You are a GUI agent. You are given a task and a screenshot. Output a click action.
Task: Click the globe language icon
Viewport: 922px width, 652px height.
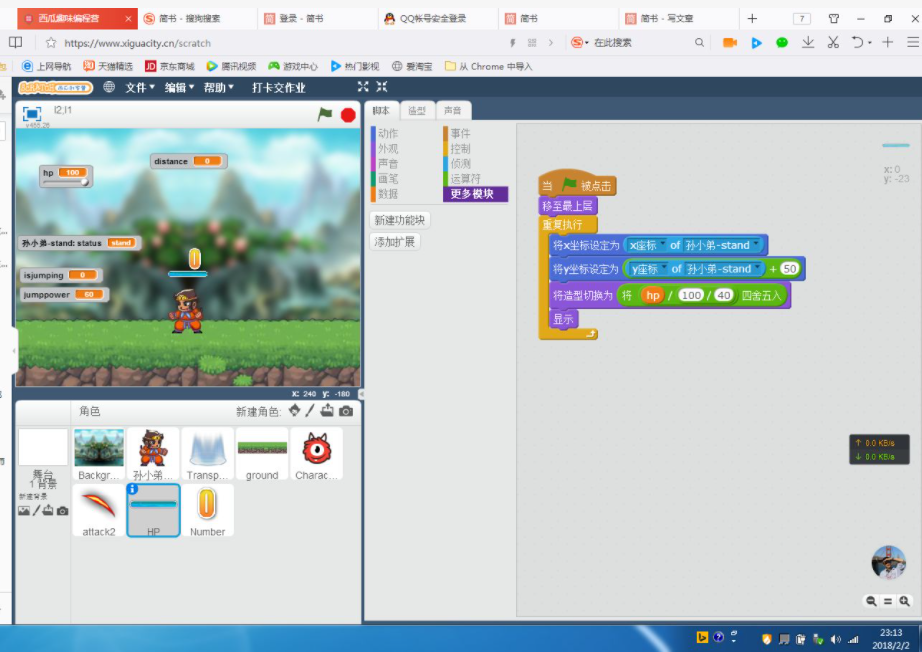[x=109, y=87]
